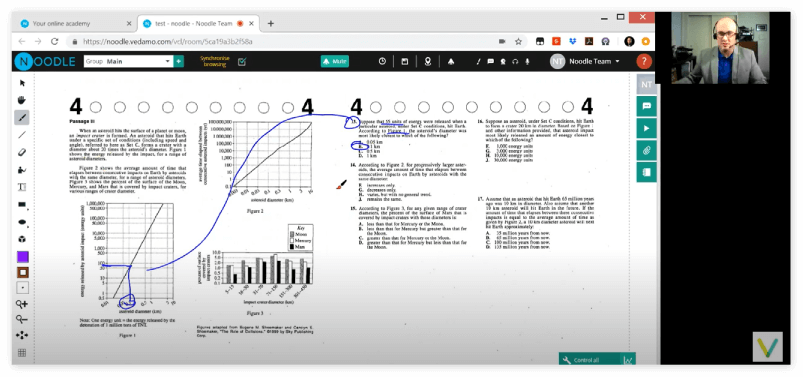
Task: Toggle the headphones audio icon
Action: tap(515, 61)
